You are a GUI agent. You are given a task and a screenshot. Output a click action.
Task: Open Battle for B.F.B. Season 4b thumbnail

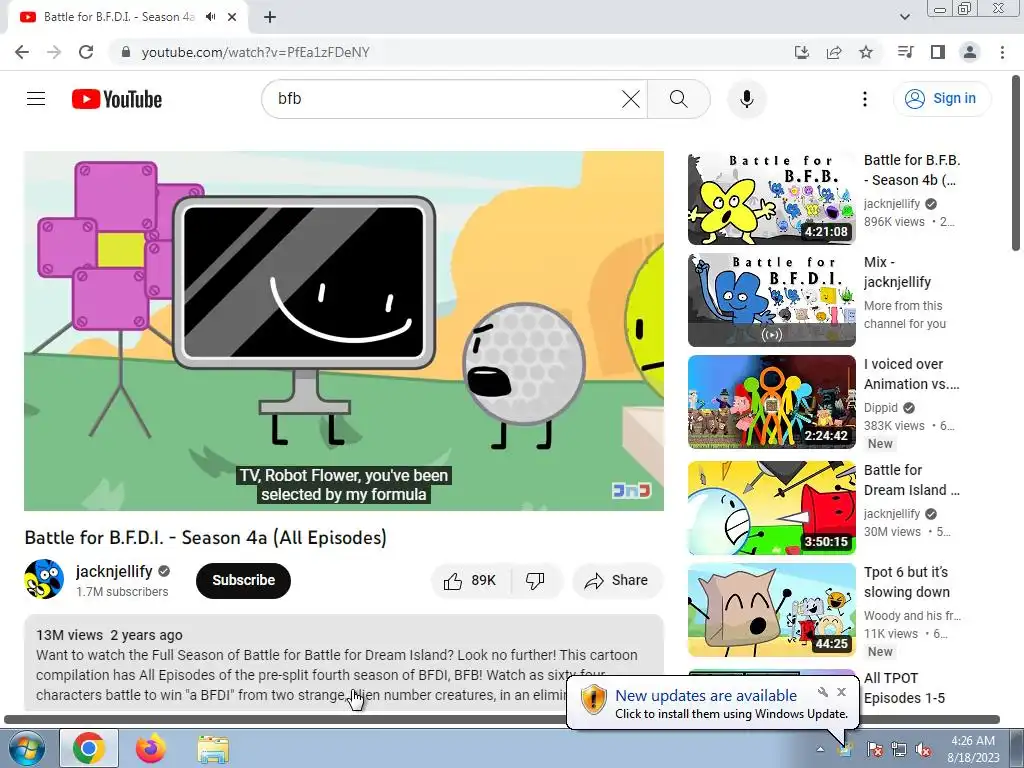click(x=771, y=199)
